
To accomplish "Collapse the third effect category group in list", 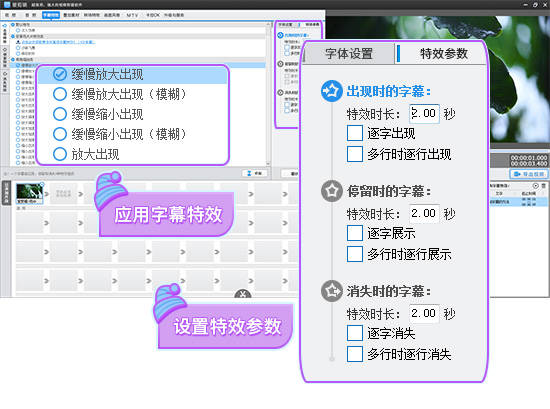I will [13, 60].
